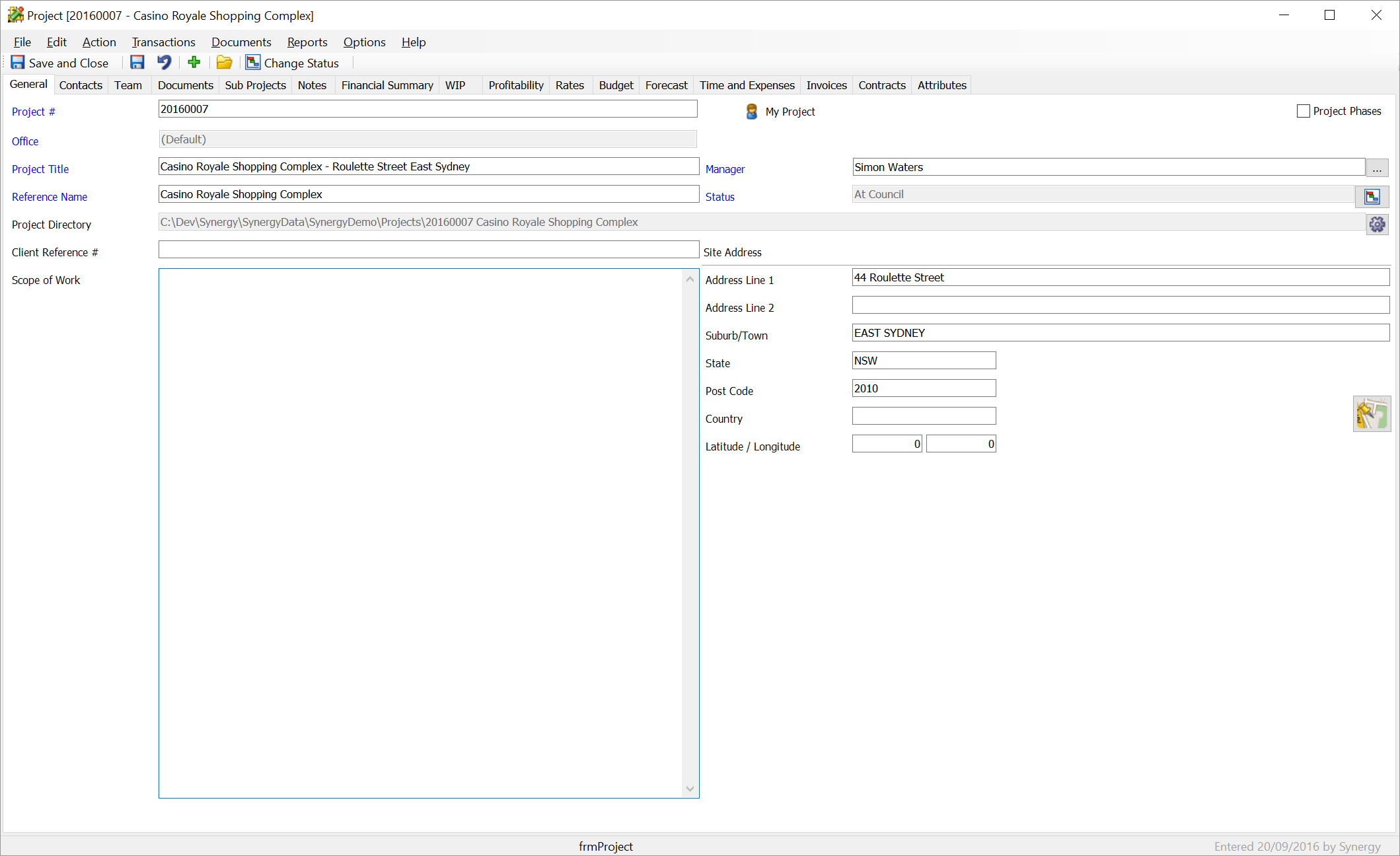Click the Save and Close disk icon
Screen dimensions: 1400x856
tap(18, 63)
